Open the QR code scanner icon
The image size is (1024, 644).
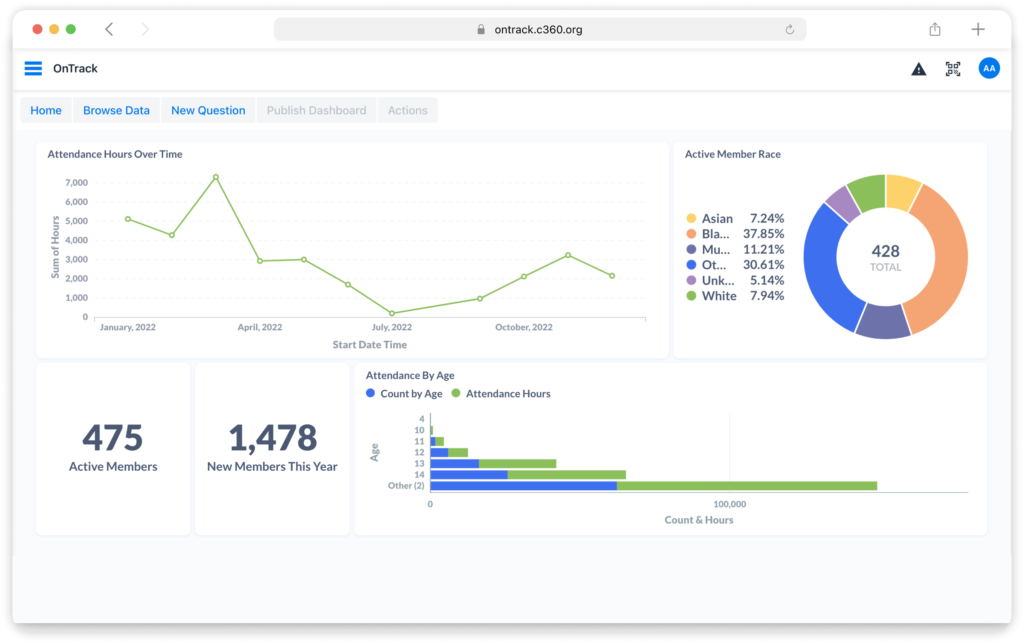coord(953,69)
